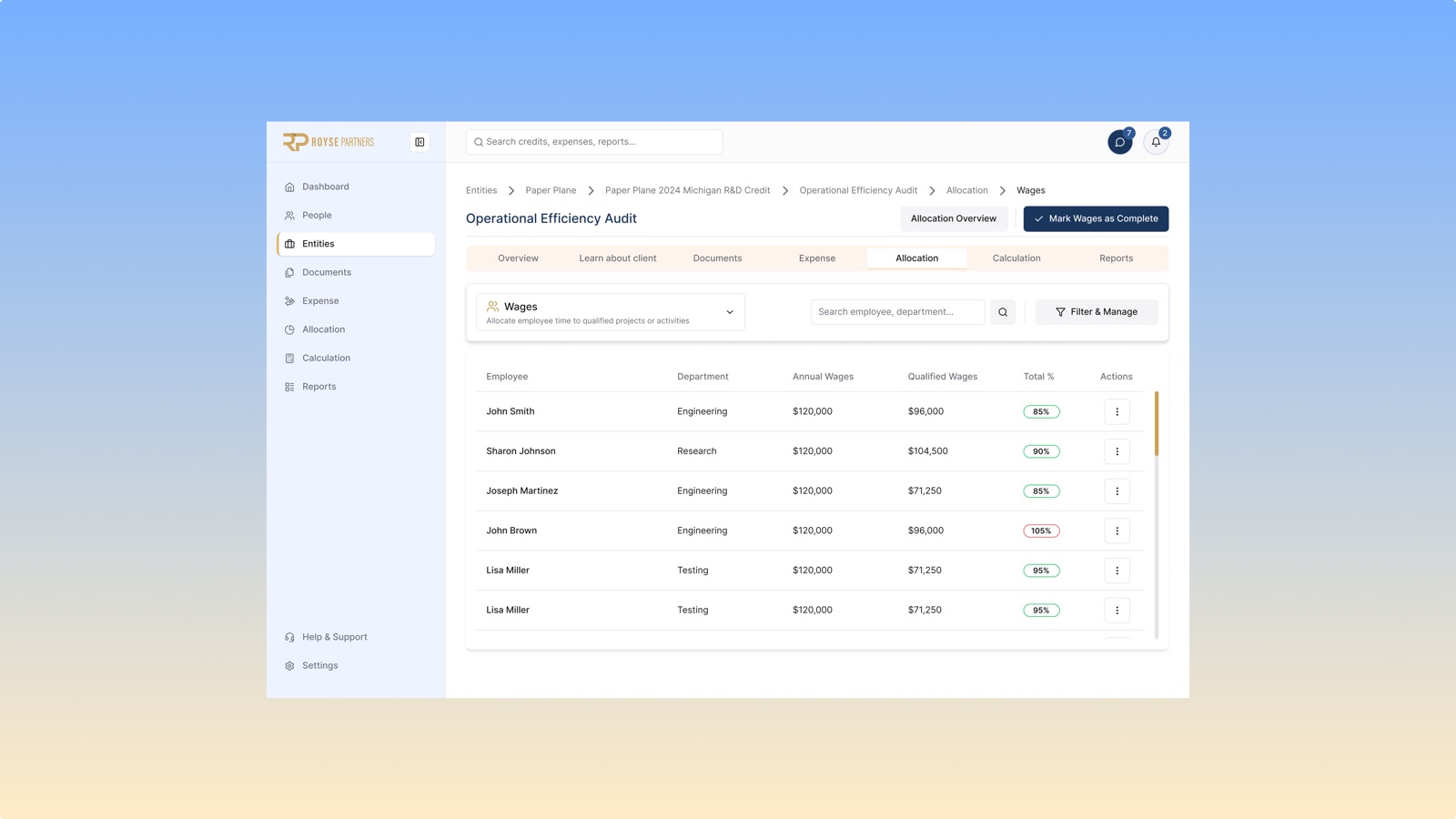Viewport: 1456px width, 819px height.
Task: Click Joseph Martinez name cell
Action: pyautogui.click(x=522, y=491)
